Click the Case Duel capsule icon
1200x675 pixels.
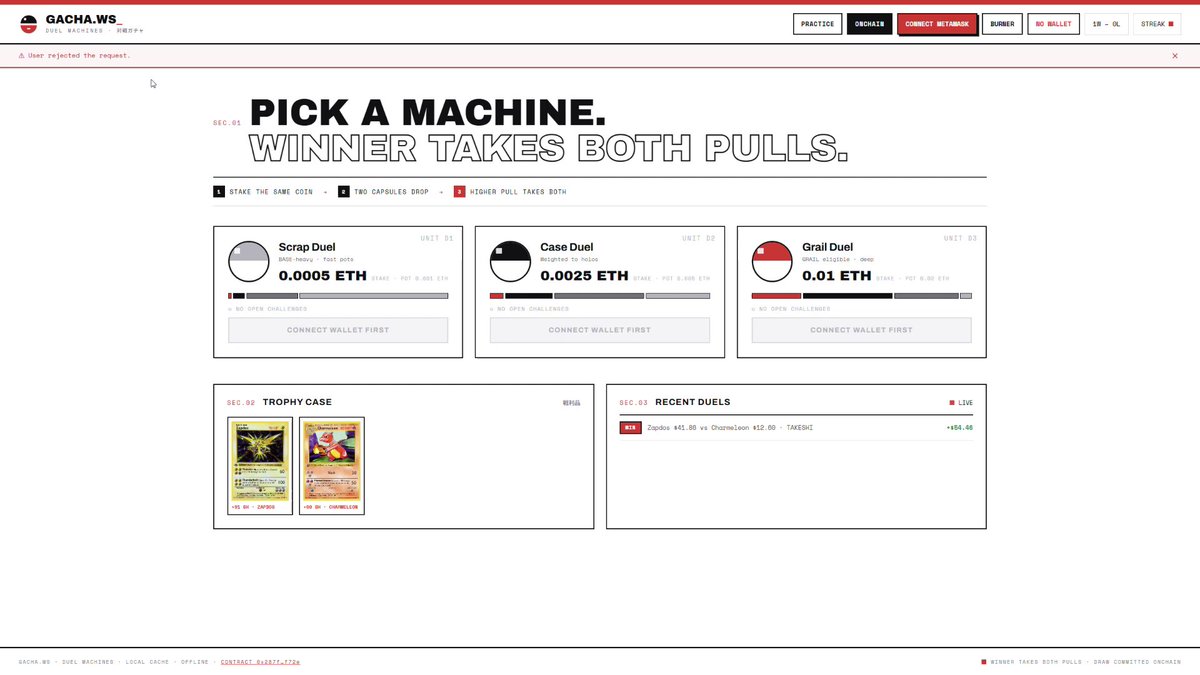coord(510,262)
